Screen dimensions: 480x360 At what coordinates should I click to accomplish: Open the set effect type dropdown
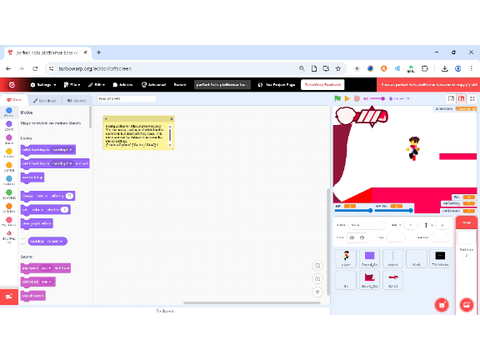click(37, 210)
